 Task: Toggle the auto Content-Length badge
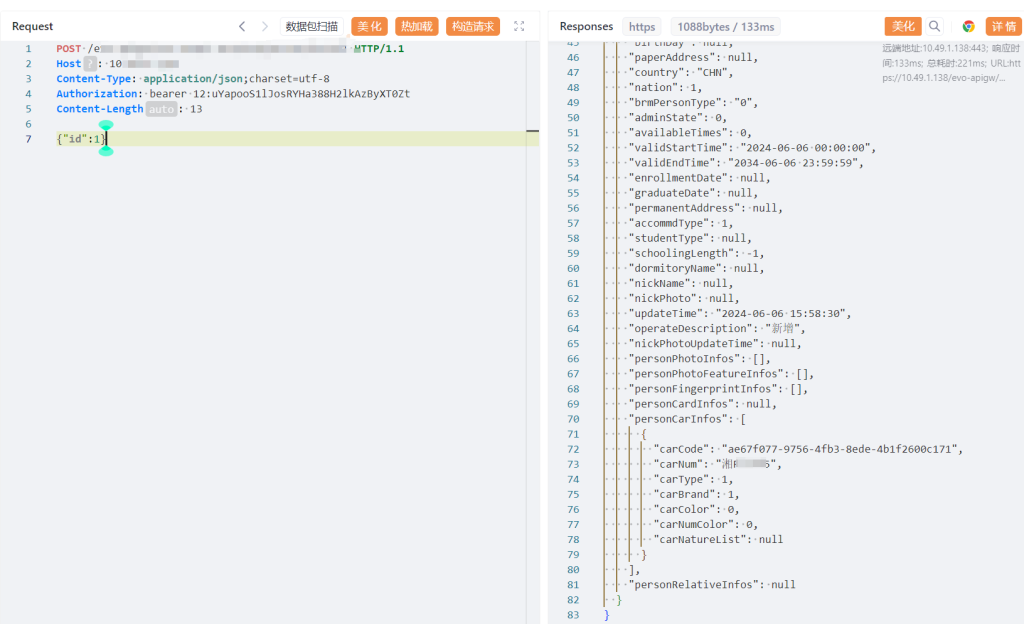160,109
